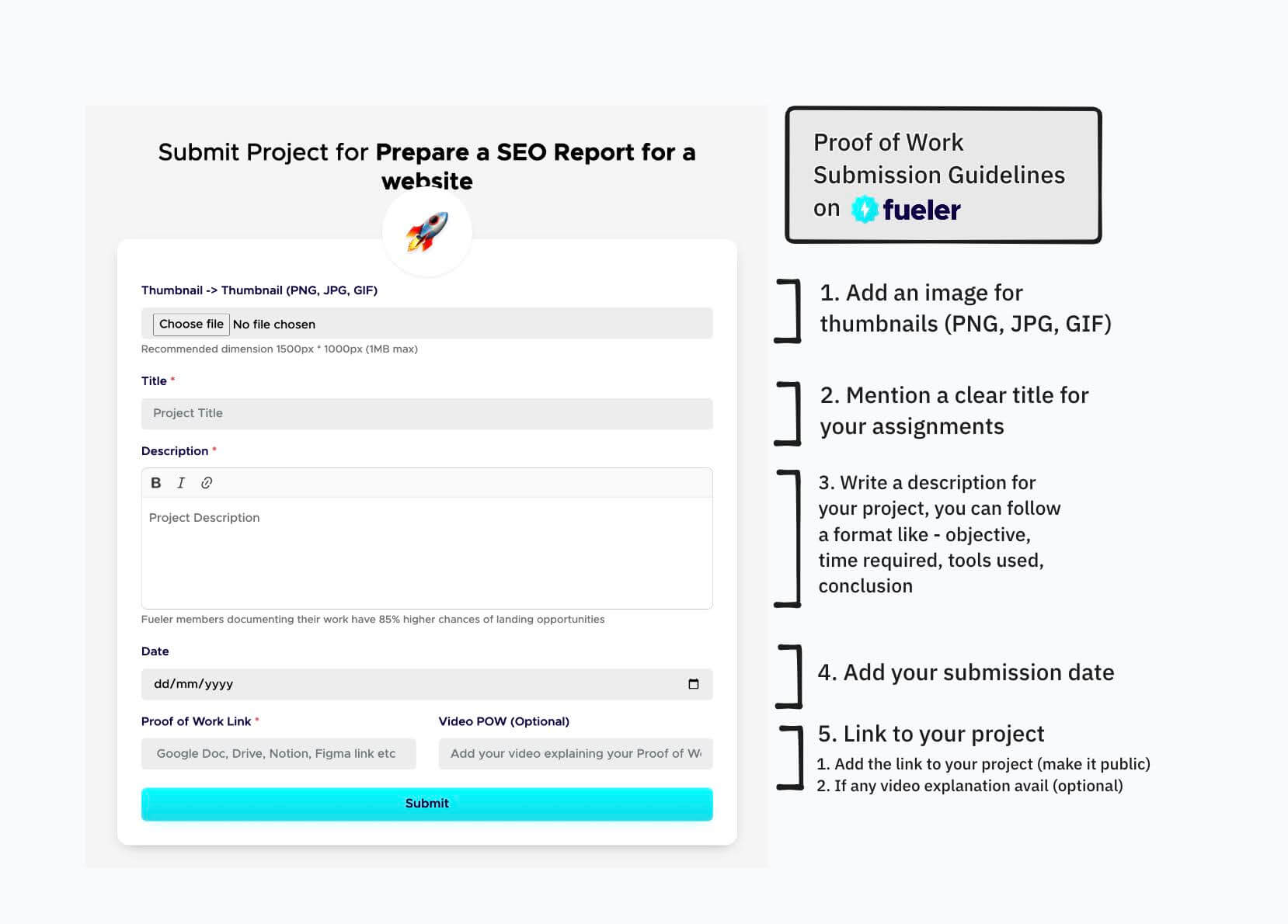Click the insert link icon
The image size is (1288, 924).
pos(207,483)
